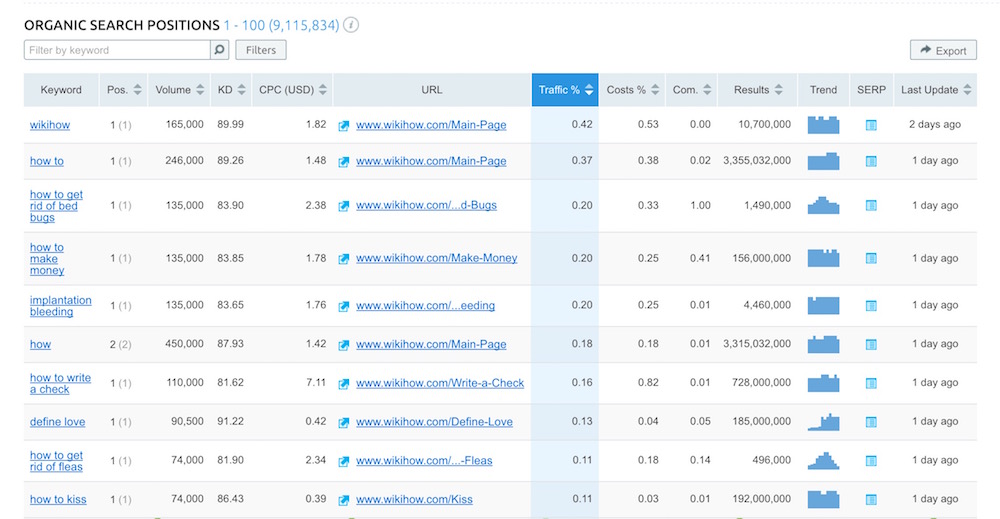Click external link icon for Write-a-Check URL
Image resolution: width=1000 pixels, height=519 pixels.
click(344, 383)
